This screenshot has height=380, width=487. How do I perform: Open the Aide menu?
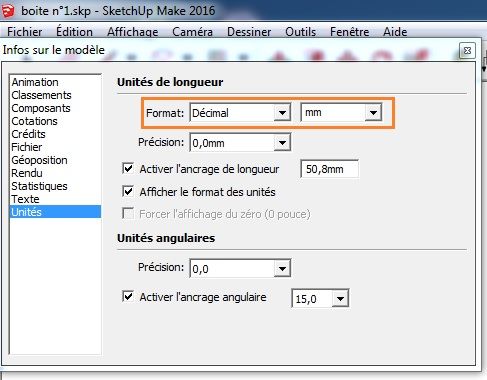(395, 32)
